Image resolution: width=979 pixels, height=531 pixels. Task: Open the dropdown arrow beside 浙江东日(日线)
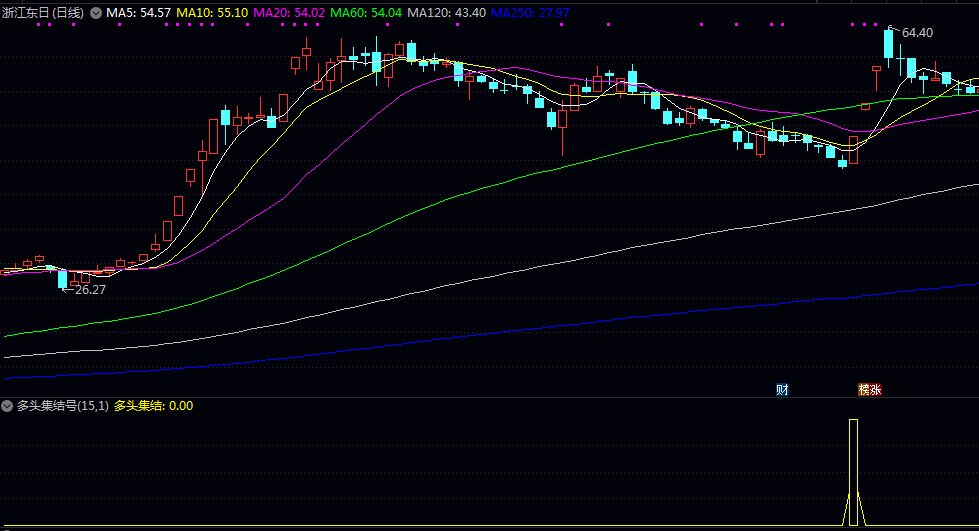[x=96, y=12]
